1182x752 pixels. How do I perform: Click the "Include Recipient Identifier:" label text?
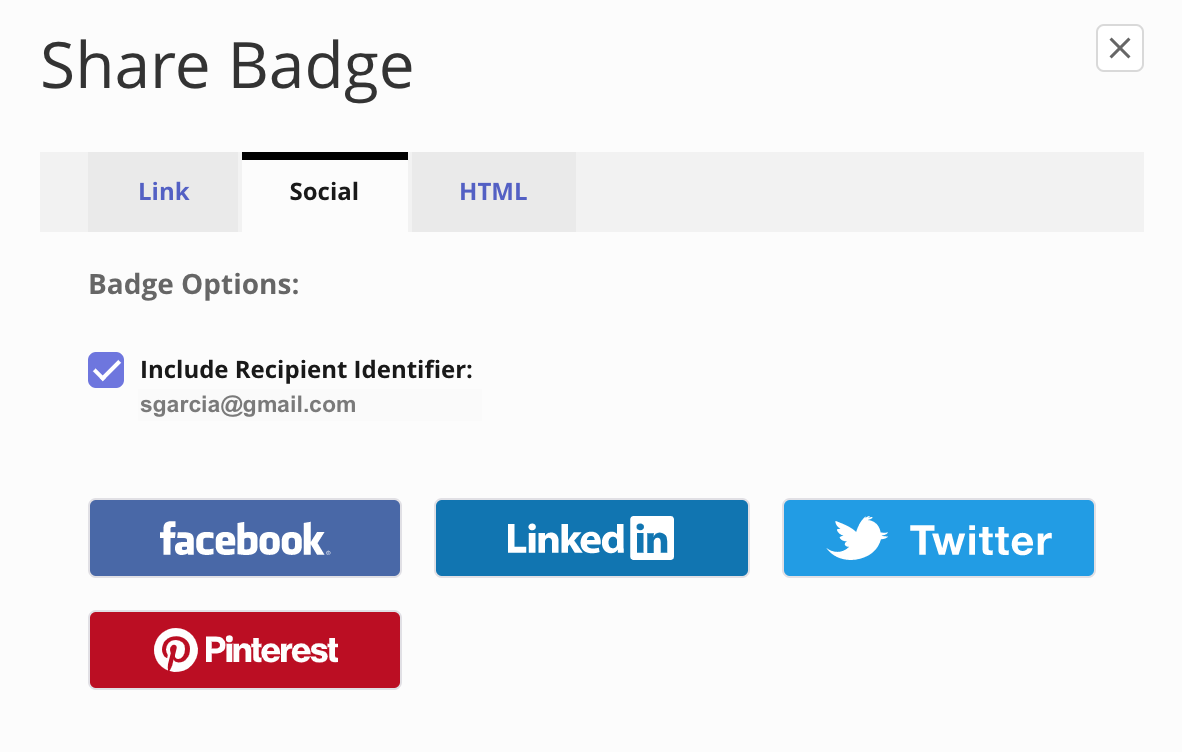[306, 370]
